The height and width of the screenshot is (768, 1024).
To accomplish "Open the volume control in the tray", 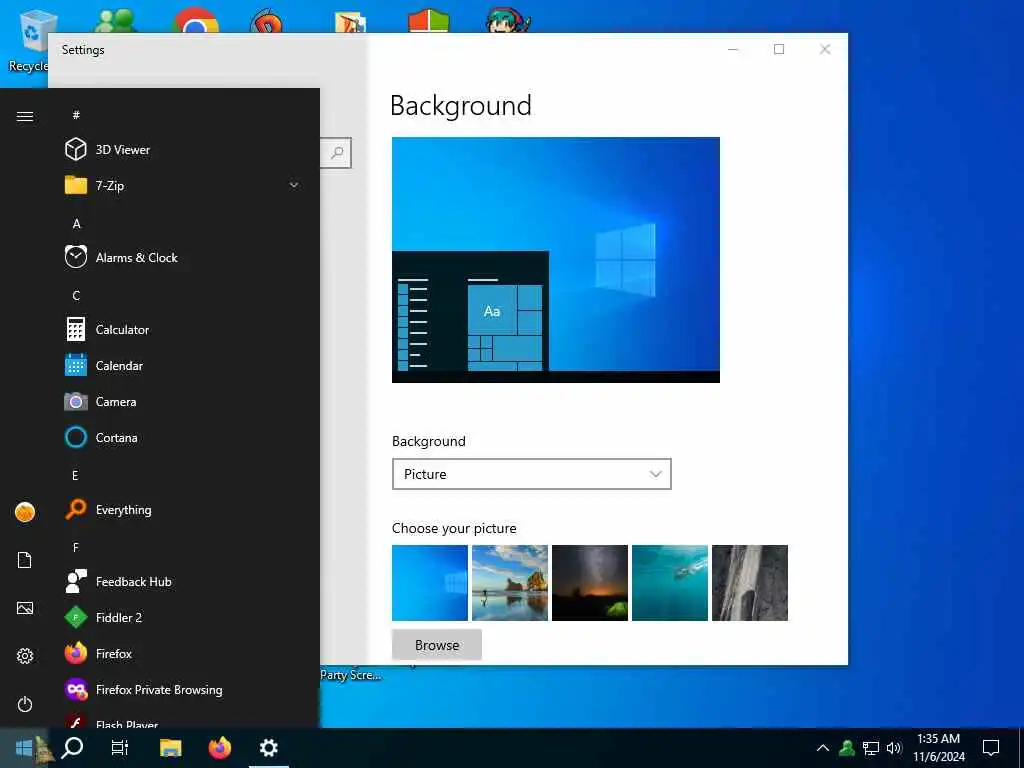I will coord(894,748).
